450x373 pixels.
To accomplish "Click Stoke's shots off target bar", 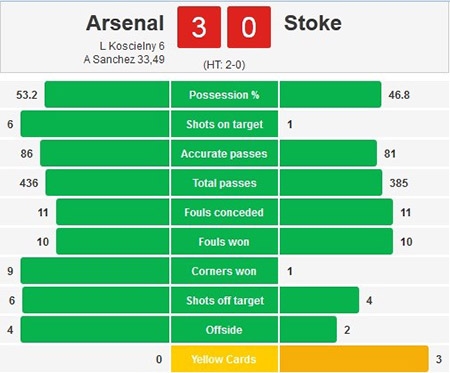I will (x=319, y=300).
